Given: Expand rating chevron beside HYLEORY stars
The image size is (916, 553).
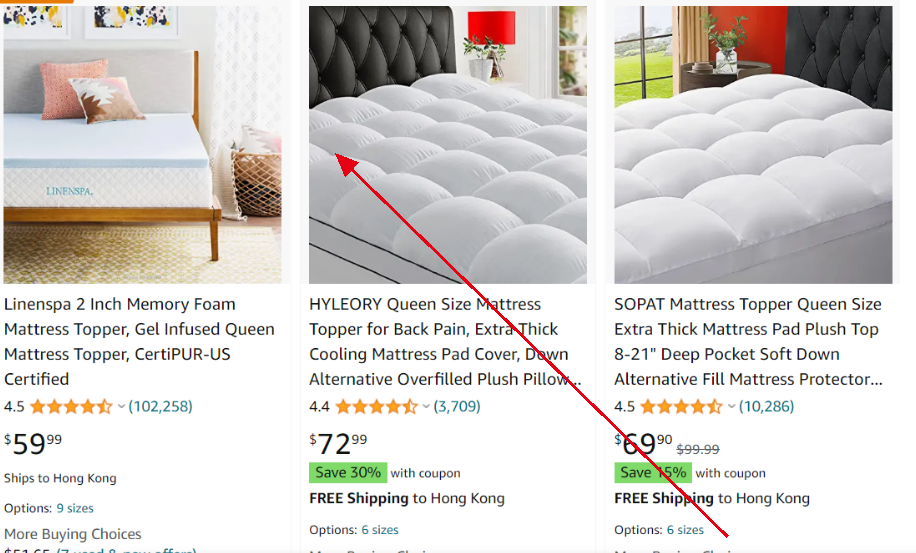Looking at the screenshot, I should coord(426,406).
